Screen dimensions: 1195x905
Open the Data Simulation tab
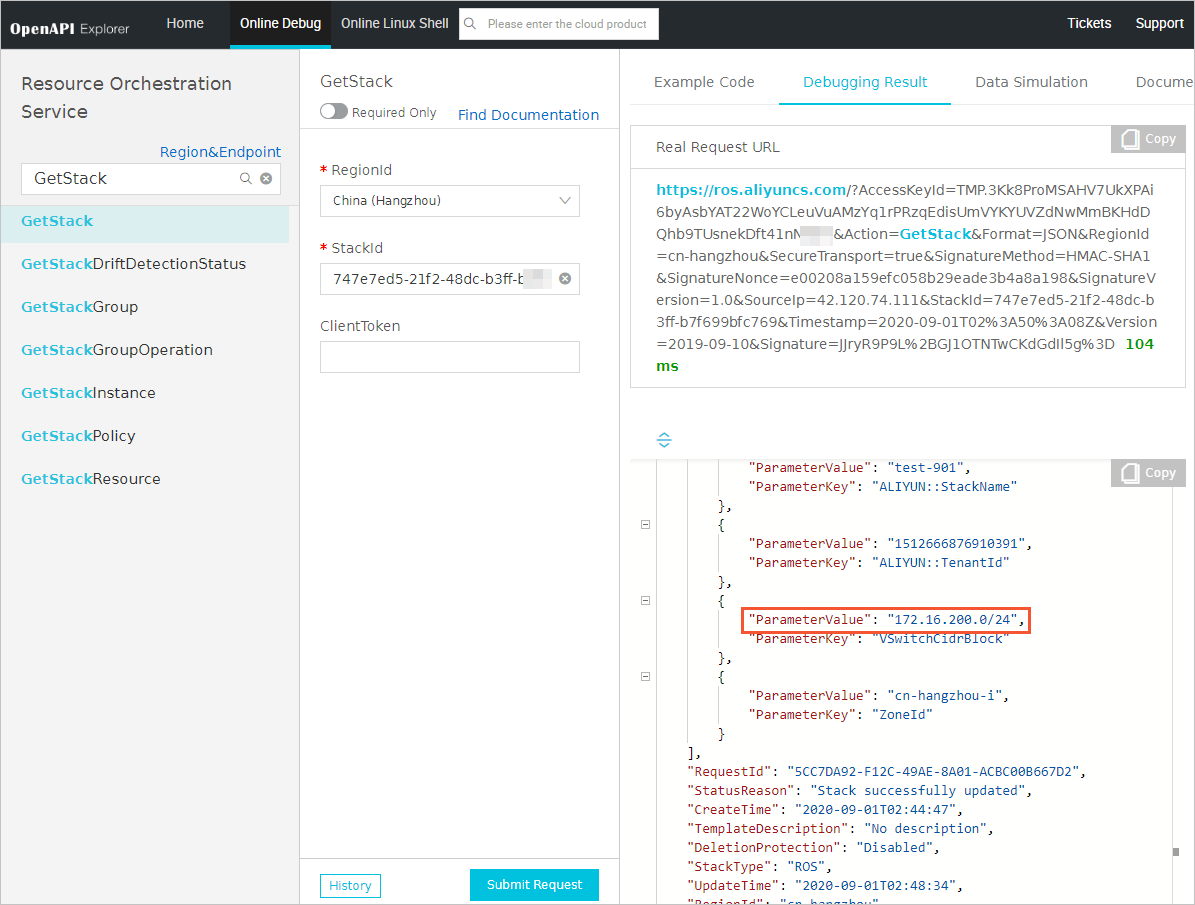point(1031,82)
